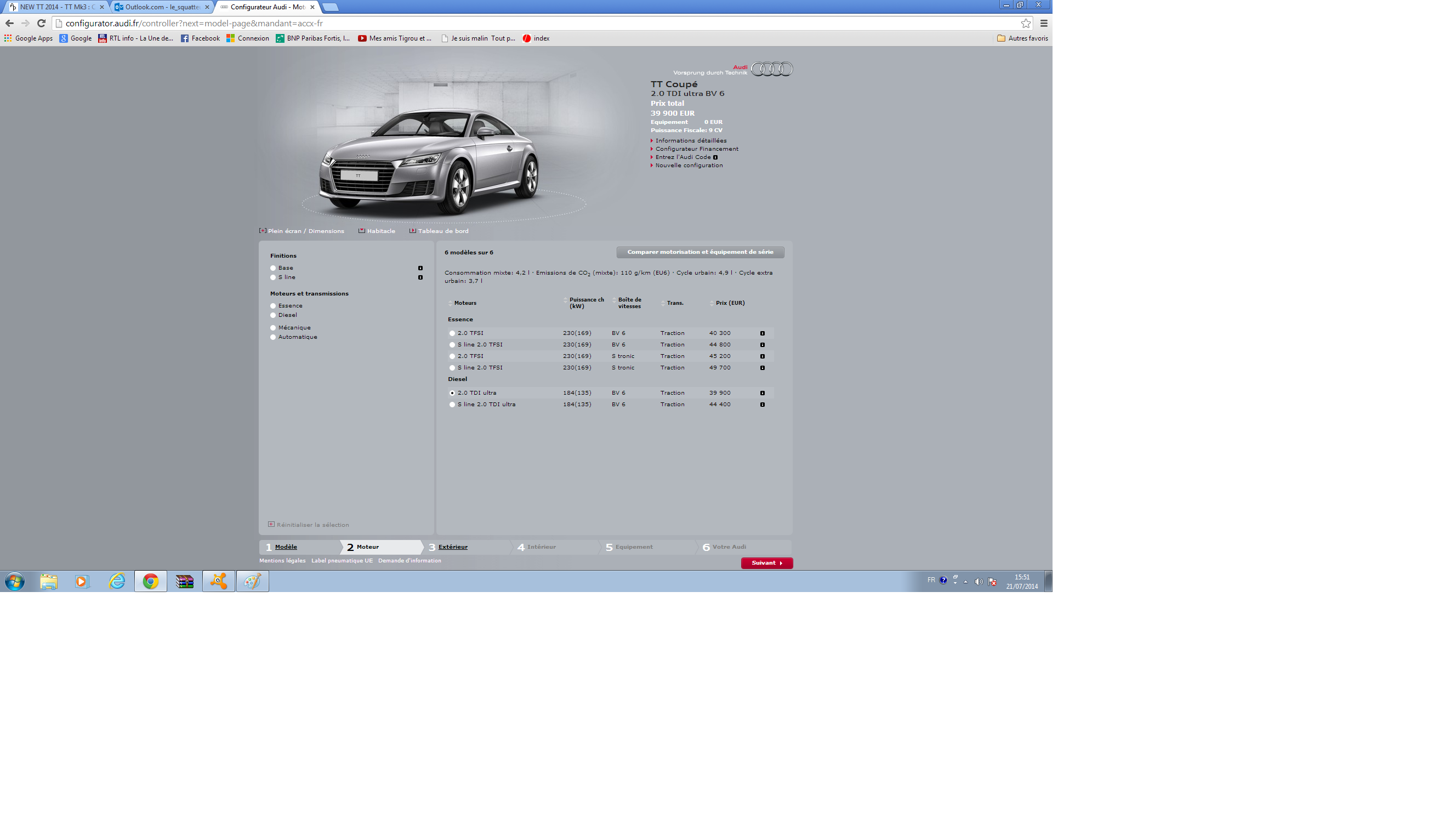1456x819 pixels.
Task: Select the Automatique transmission filter
Action: 273,338
